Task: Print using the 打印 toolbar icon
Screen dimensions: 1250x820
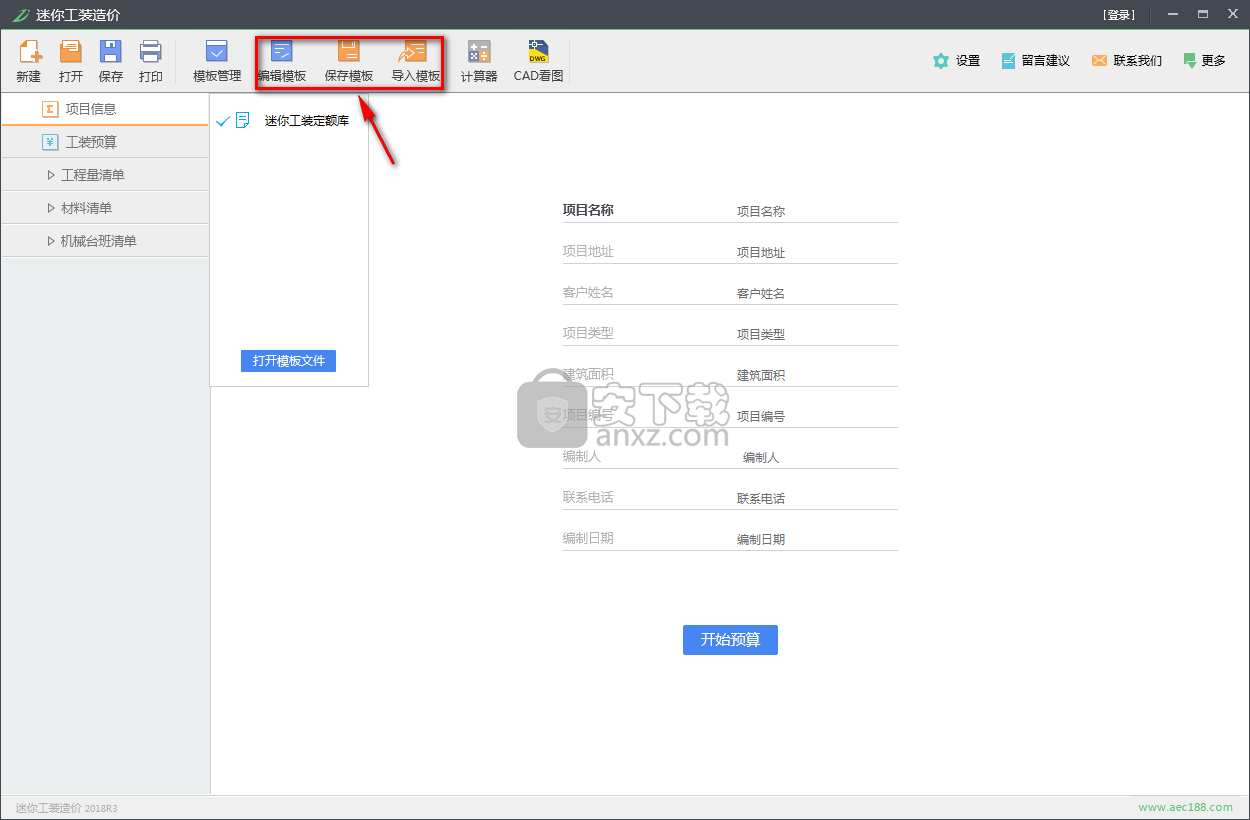Action: point(151,60)
